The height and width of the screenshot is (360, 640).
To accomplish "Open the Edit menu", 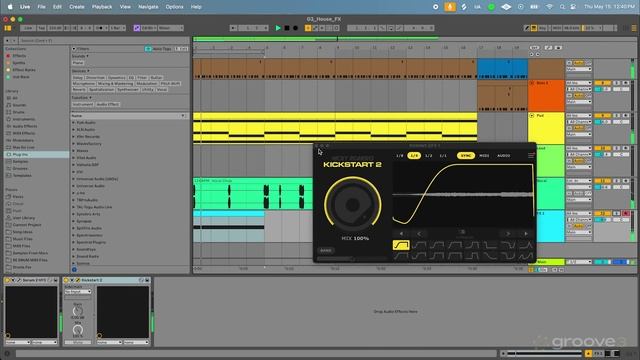I will tap(57, 7).
